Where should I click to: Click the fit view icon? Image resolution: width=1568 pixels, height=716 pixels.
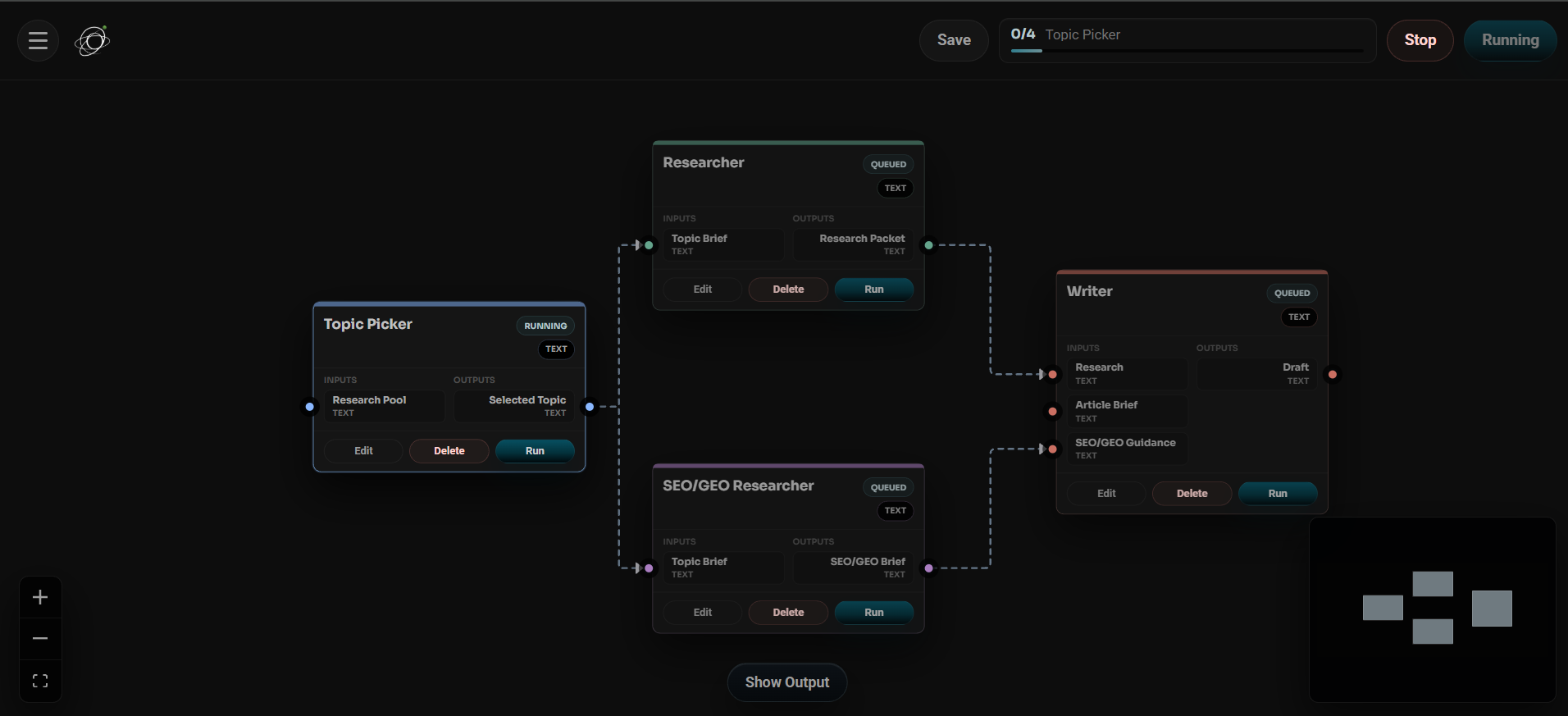coord(40,681)
